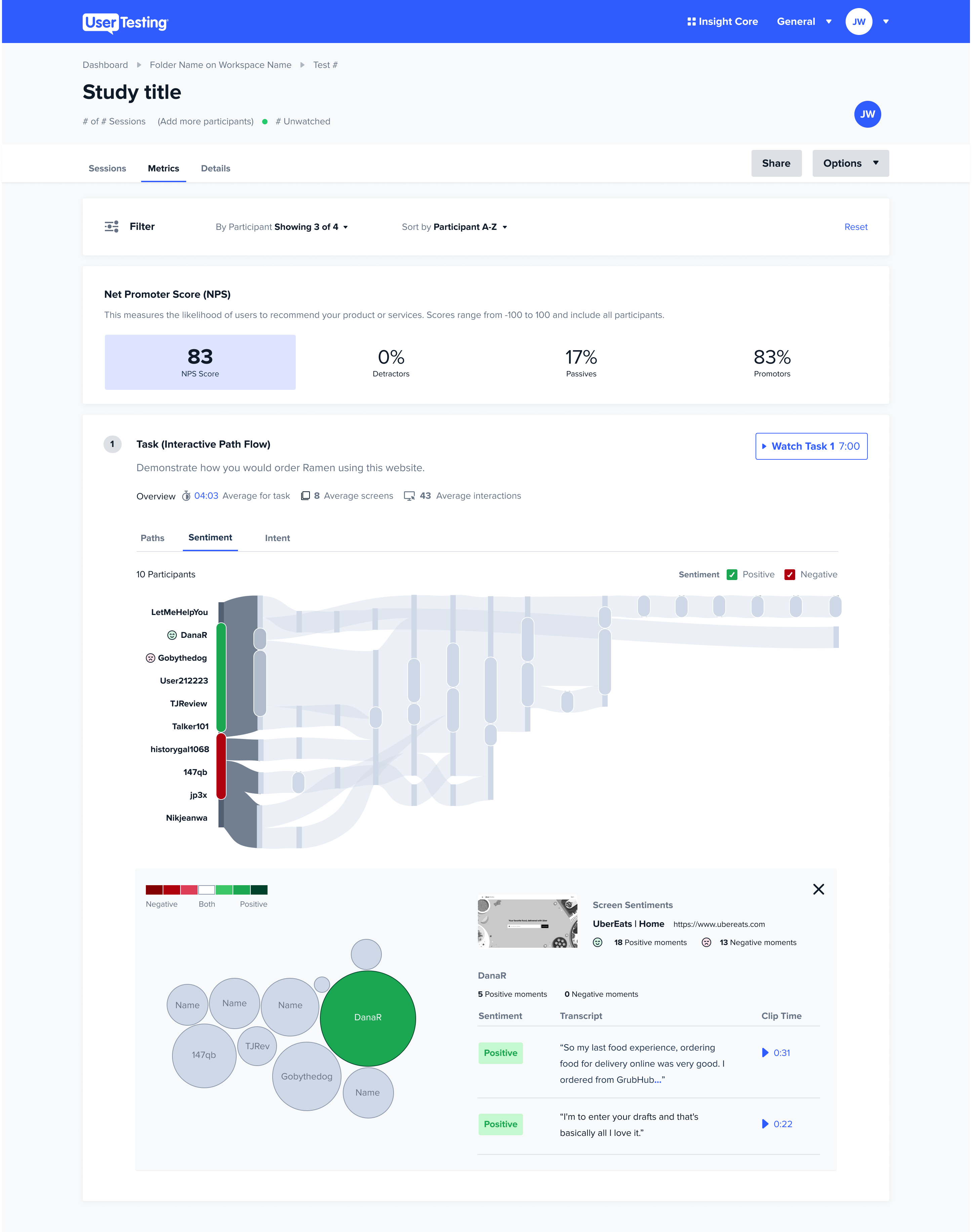Uncheck the Positive sentiment checkbox

732,575
